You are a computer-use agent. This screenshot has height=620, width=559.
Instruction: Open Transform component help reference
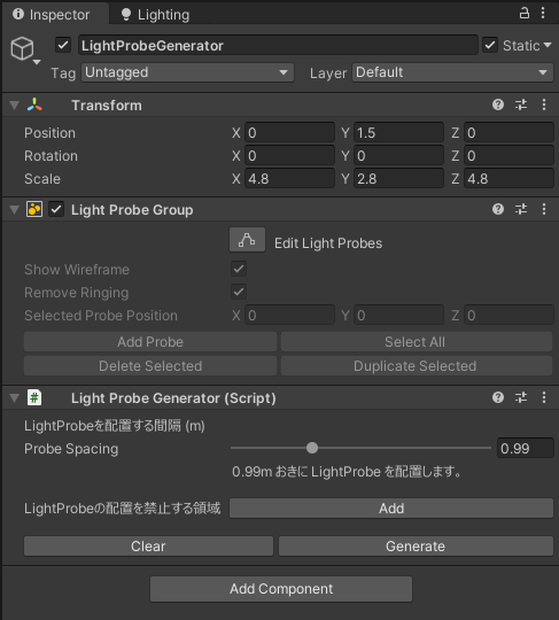point(498,105)
